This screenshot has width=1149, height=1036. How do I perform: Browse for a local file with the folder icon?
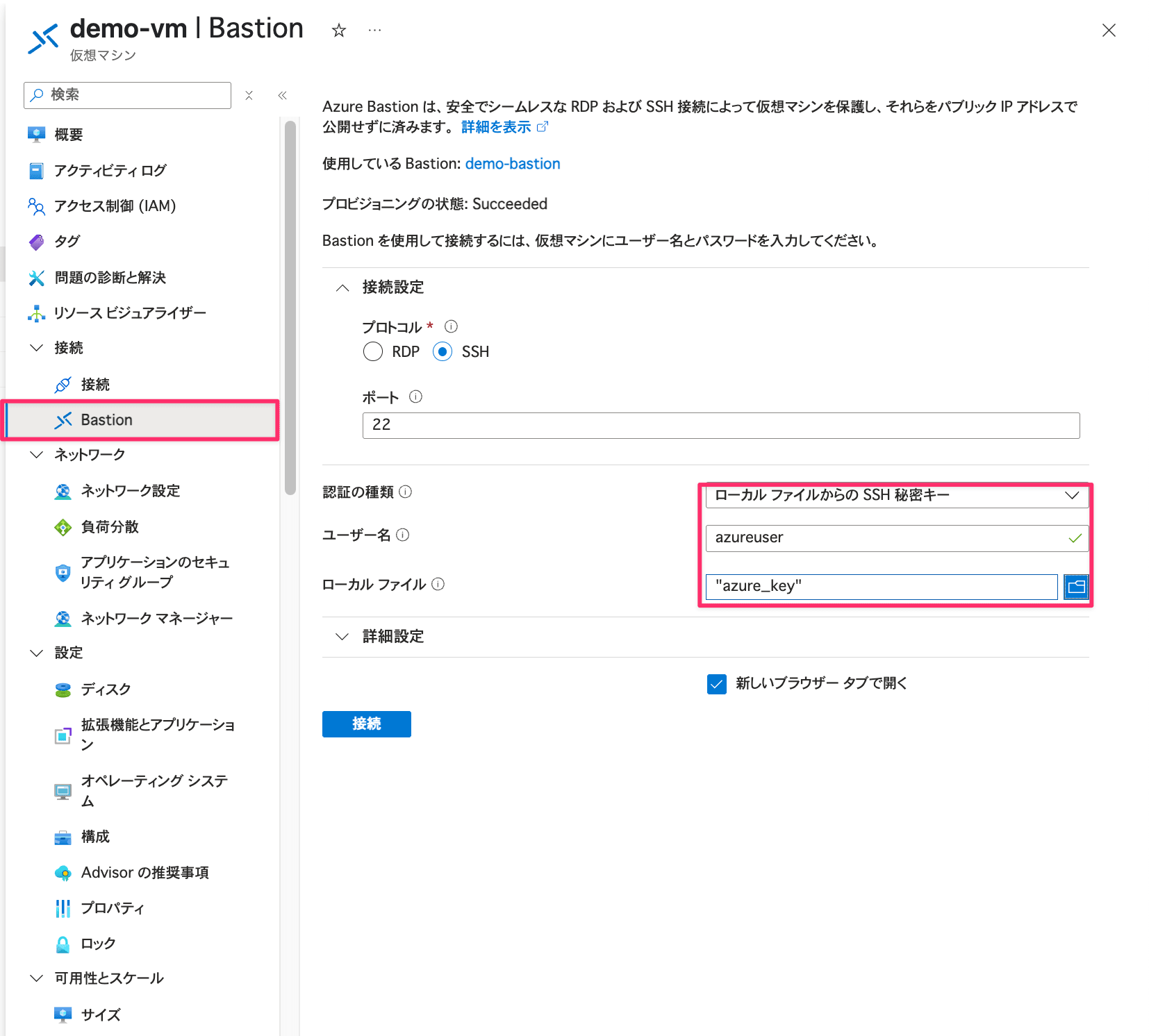(1076, 587)
